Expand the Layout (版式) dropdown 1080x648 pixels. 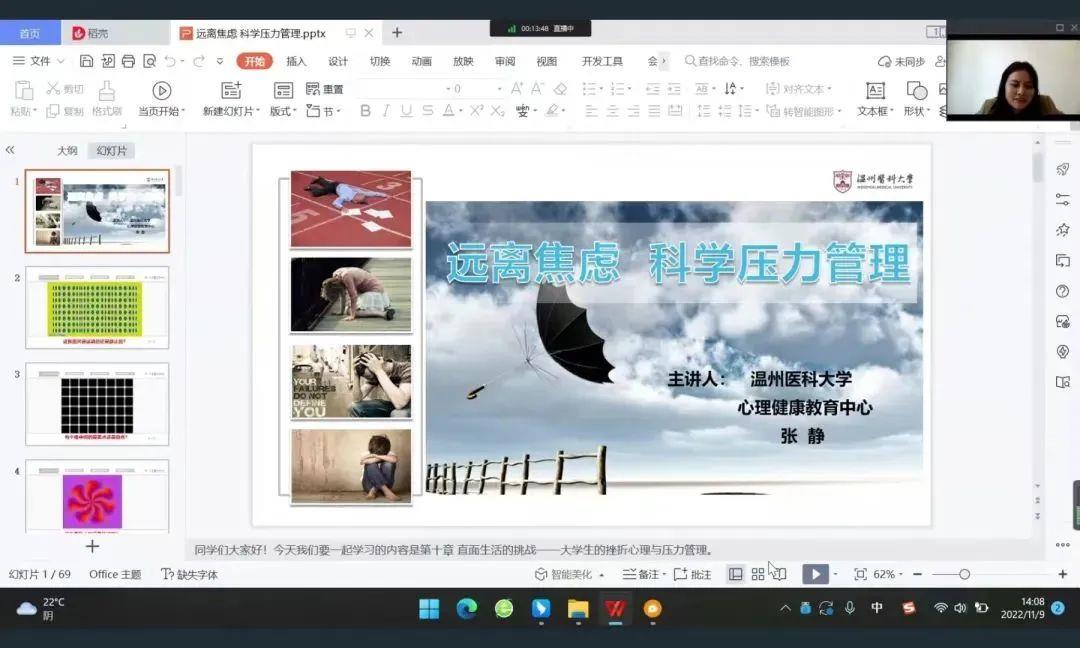pos(284,111)
